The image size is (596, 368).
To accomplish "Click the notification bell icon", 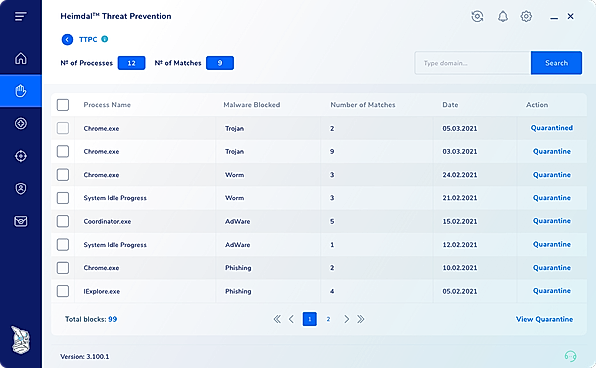I will pyautogui.click(x=502, y=16).
